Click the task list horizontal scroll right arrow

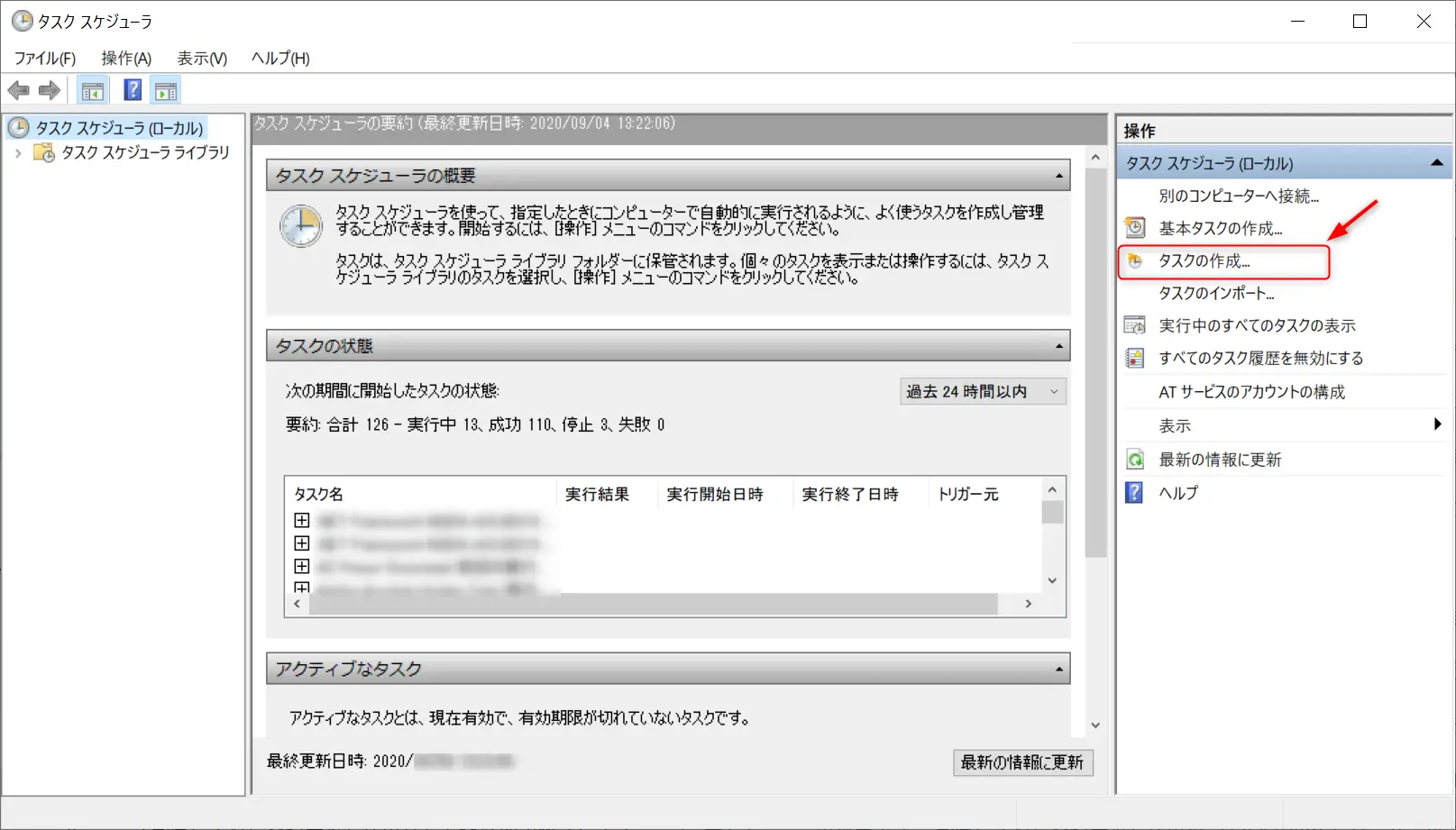coord(1029,604)
